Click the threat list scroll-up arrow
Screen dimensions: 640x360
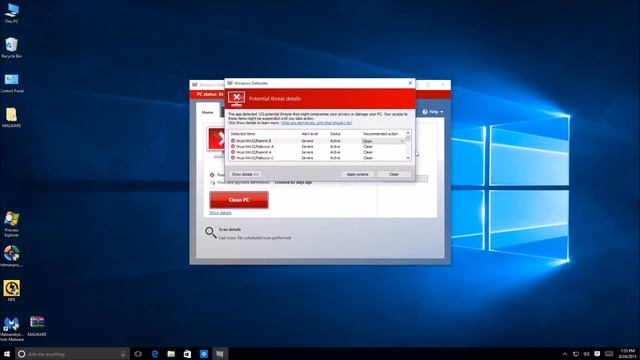[408, 133]
